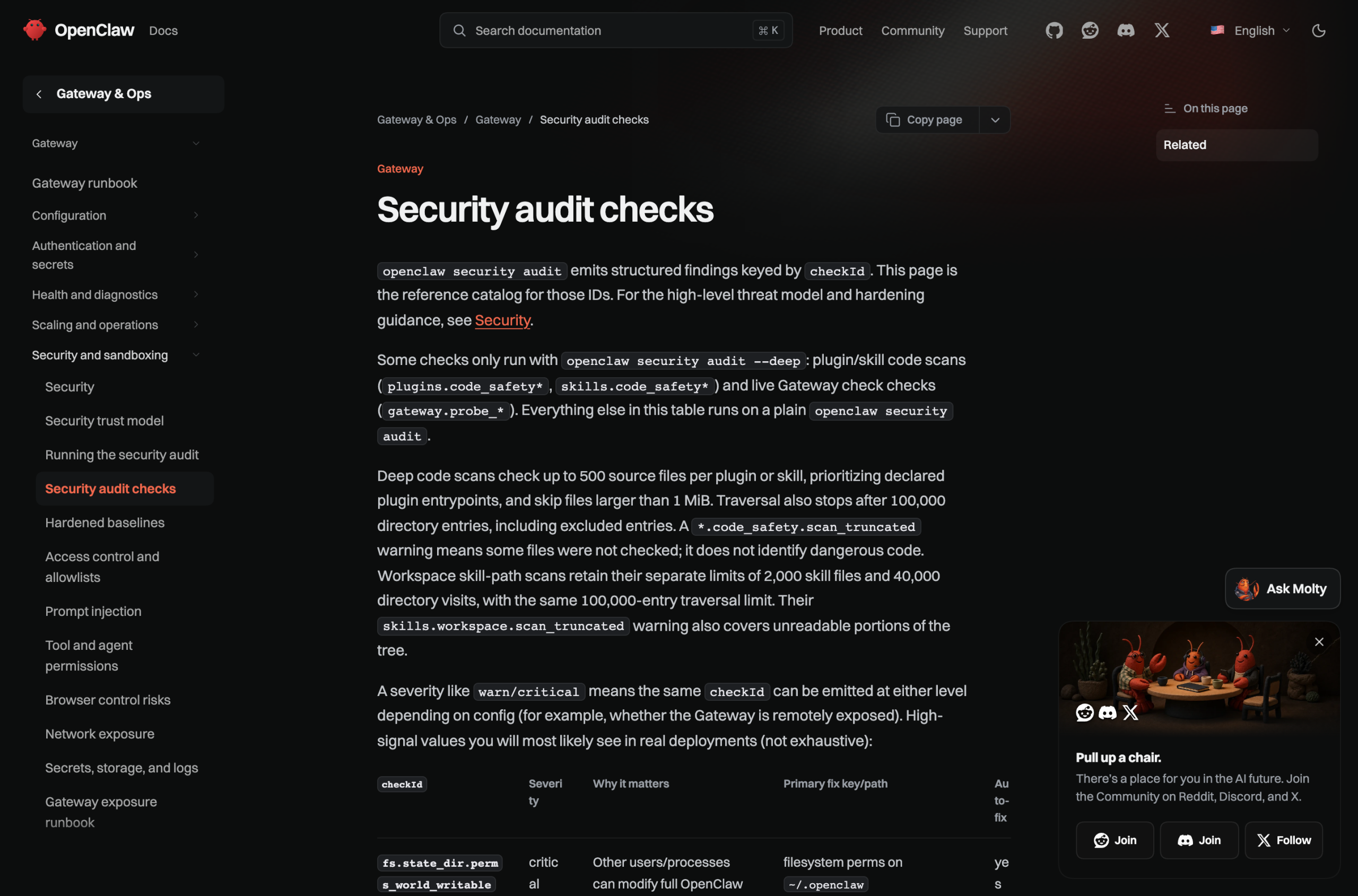Follow the Security link in intro paragraph
The width and height of the screenshot is (1358, 896).
pos(502,320)
